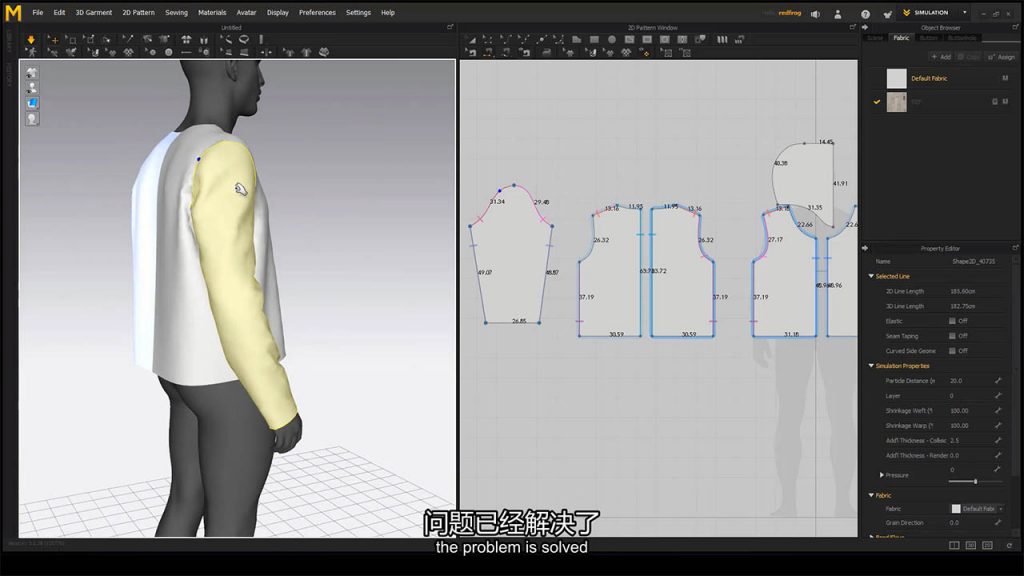Open the Avatar menu
The width and height of the screenshot is (1024, 576).
pyautogui.click(x=246, y=12)
